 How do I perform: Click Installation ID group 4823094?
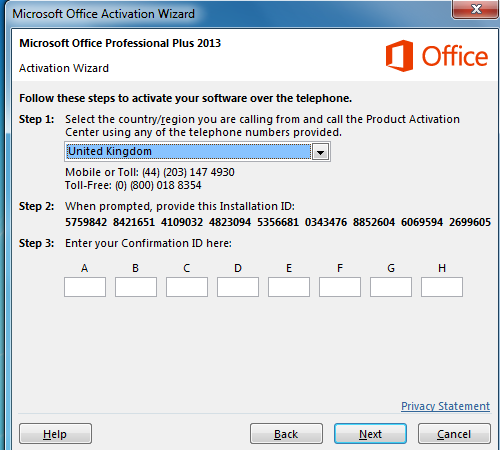coord(230,222)
